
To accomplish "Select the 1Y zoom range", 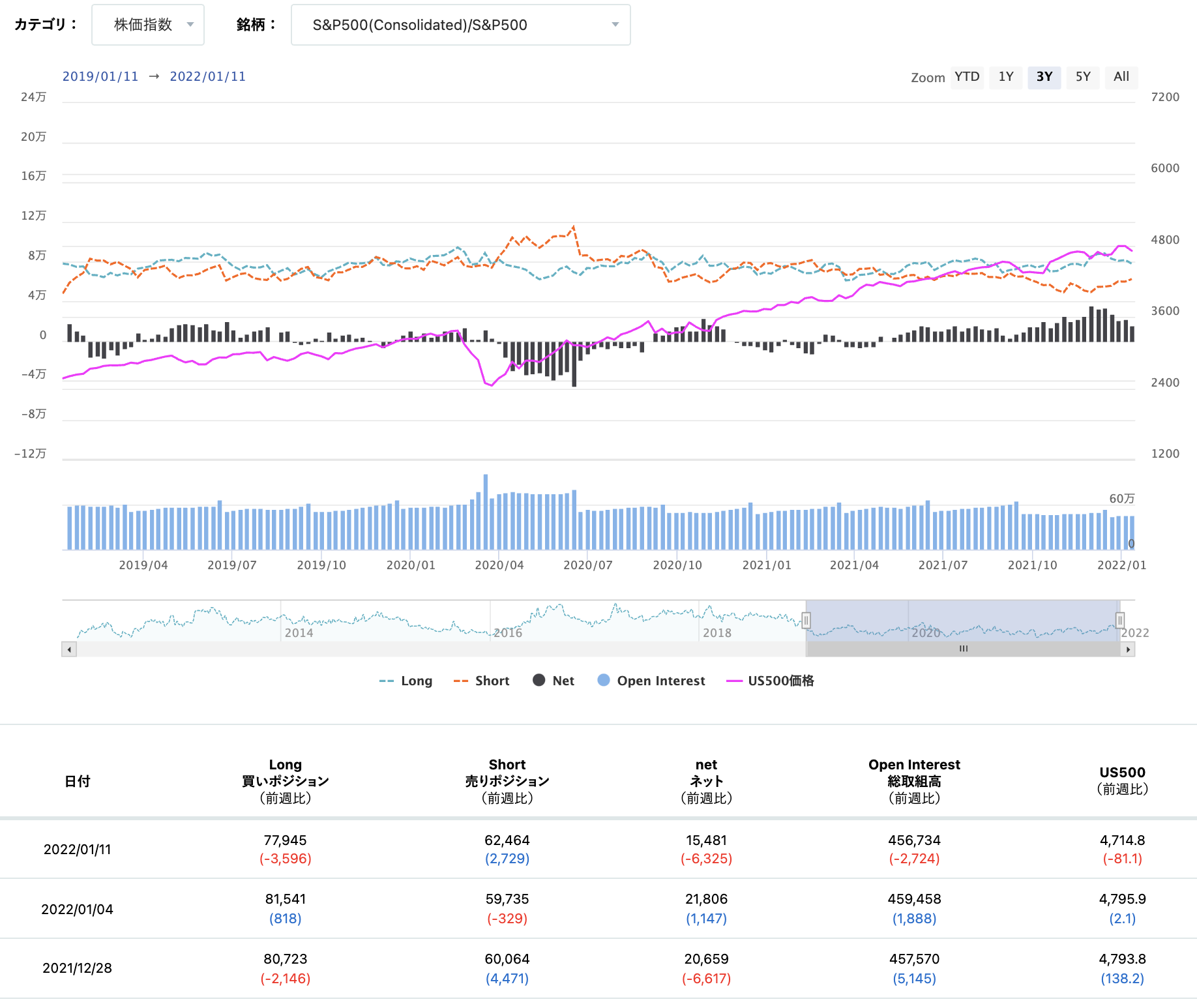I will click(1006, 77).
